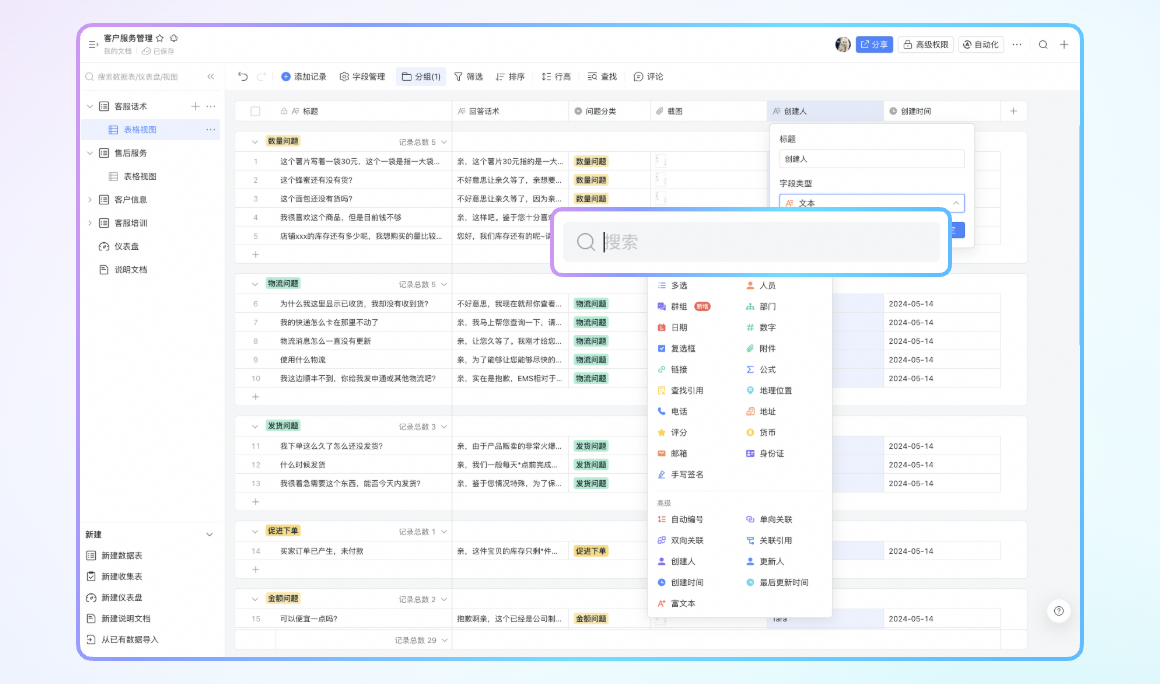Choose the 货币 field type
The width and height of the screenshot is (1160, 684).
point(761,433)
